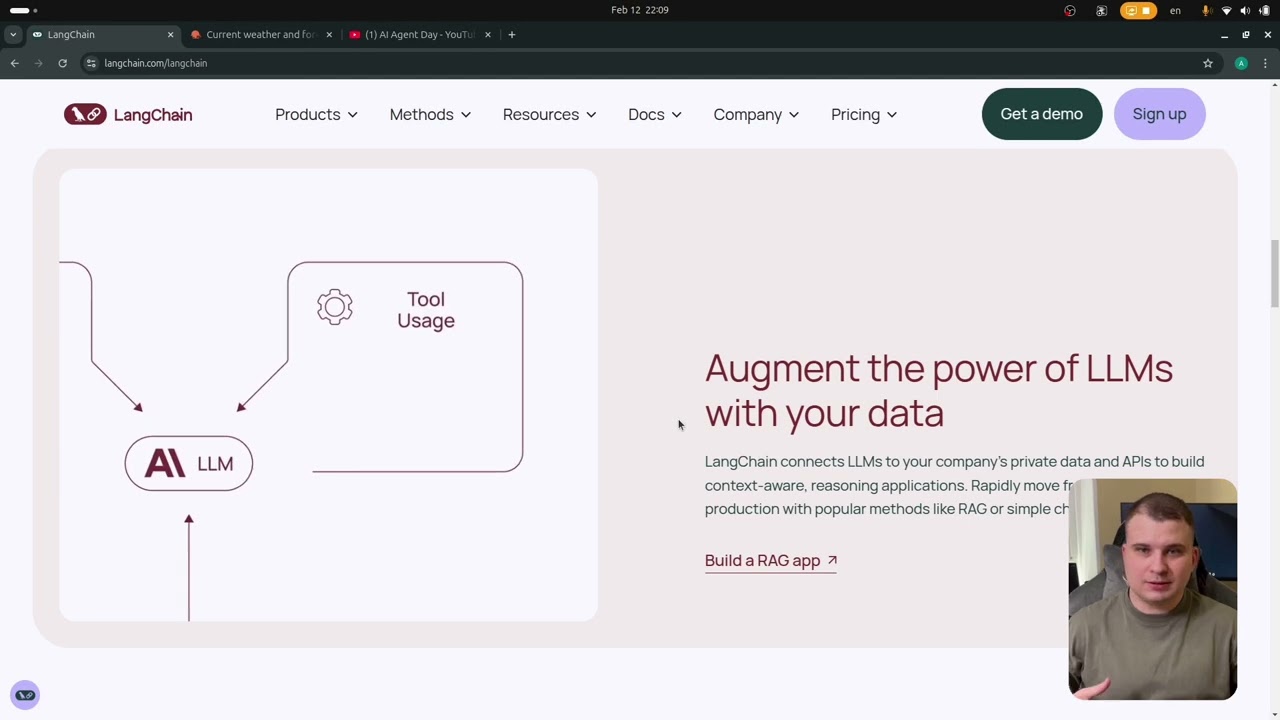Open the 'en' keyboard language selector
1280x720 pixels.
coord(1175,10)
